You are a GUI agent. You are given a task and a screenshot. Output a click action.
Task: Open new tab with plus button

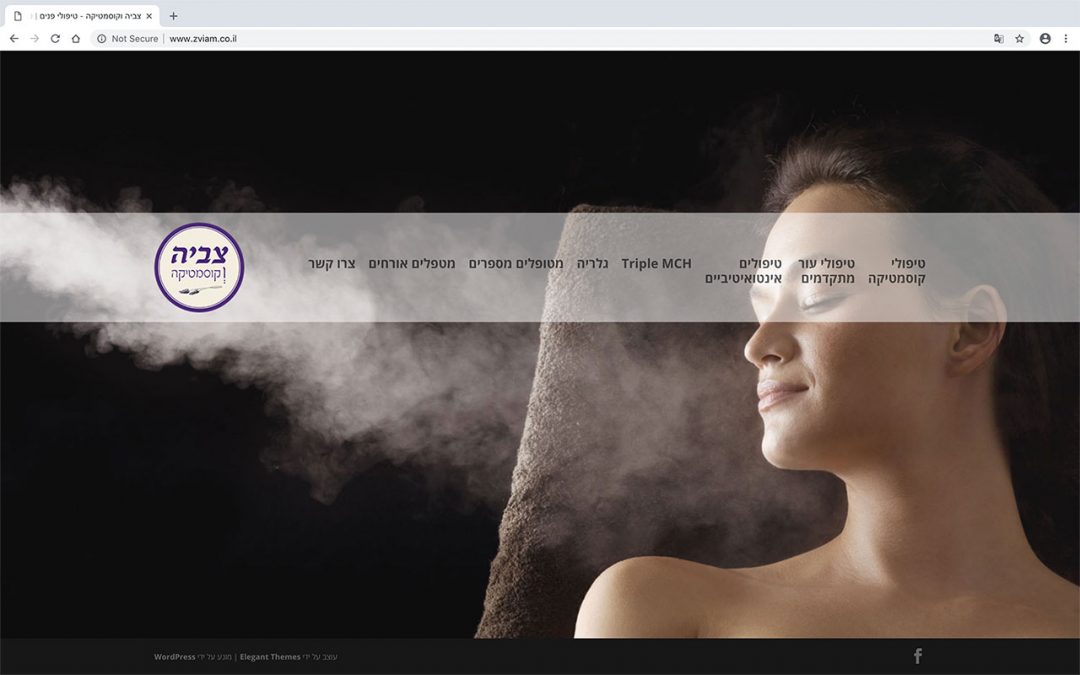pos(173,16)
